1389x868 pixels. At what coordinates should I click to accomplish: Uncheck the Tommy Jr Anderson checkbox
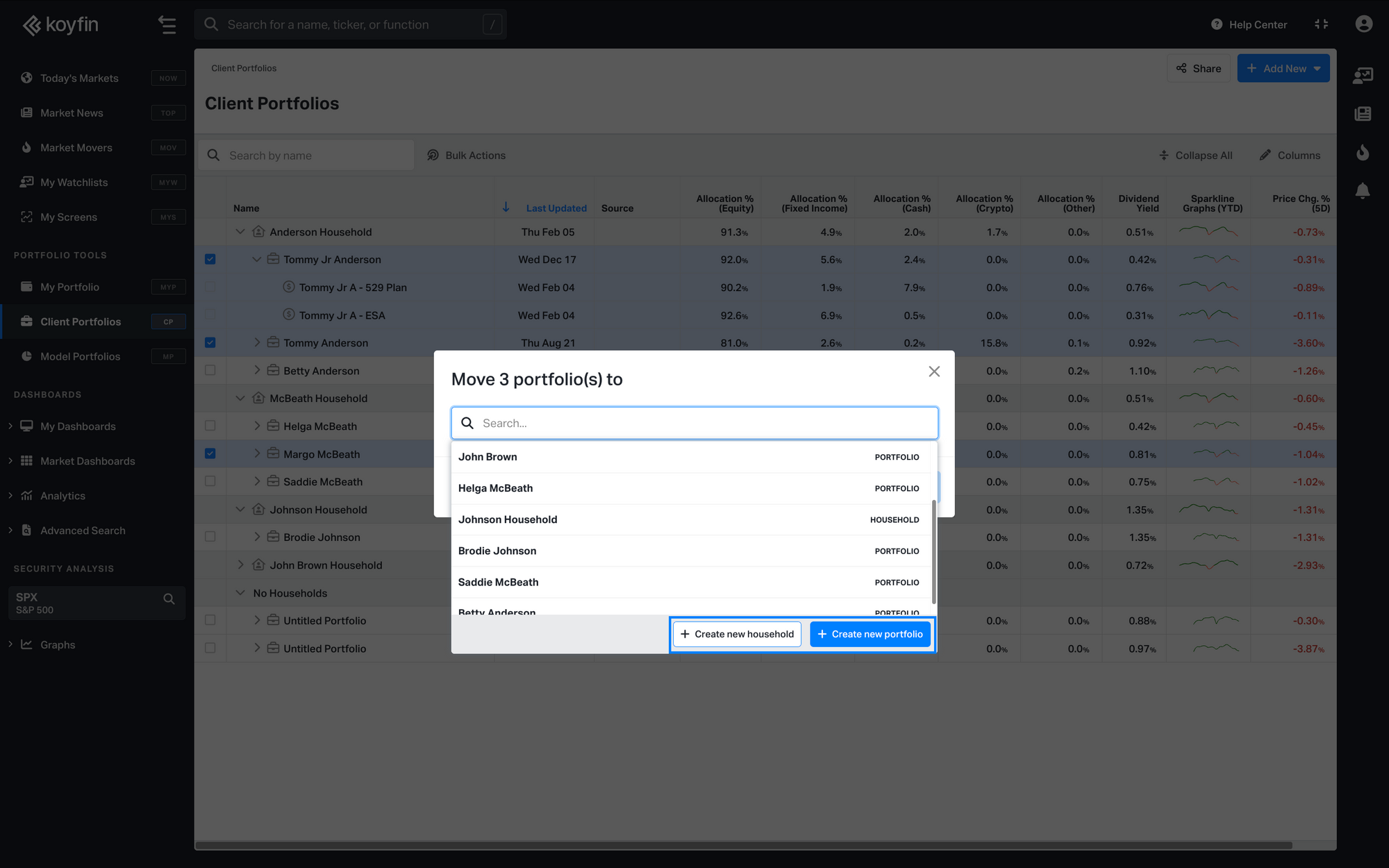click(210, 260)
